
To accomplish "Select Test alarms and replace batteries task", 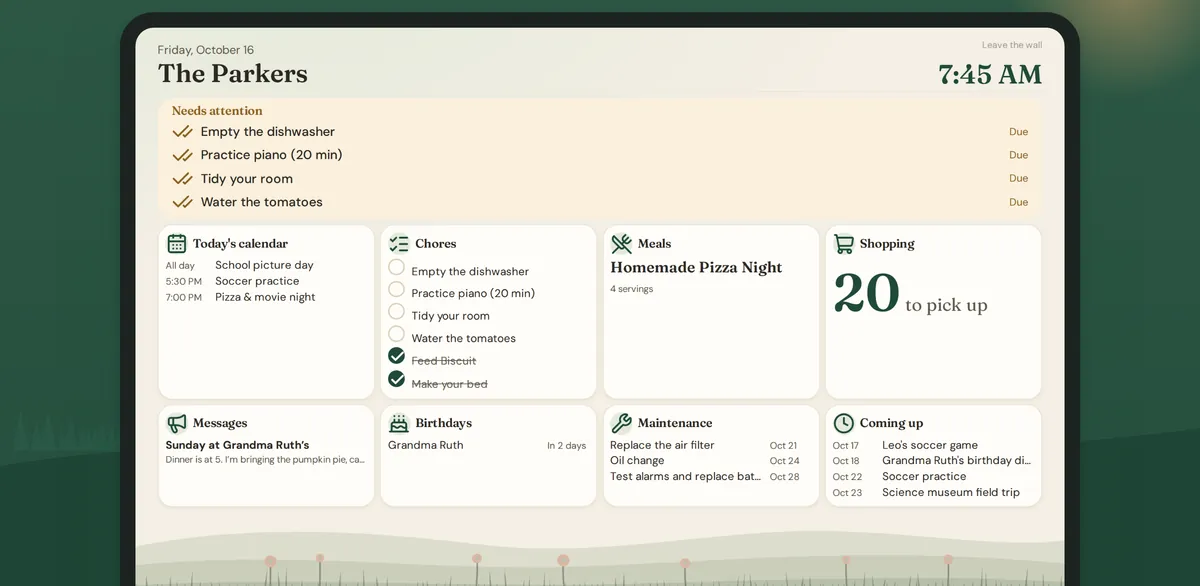I will point(705,477).
